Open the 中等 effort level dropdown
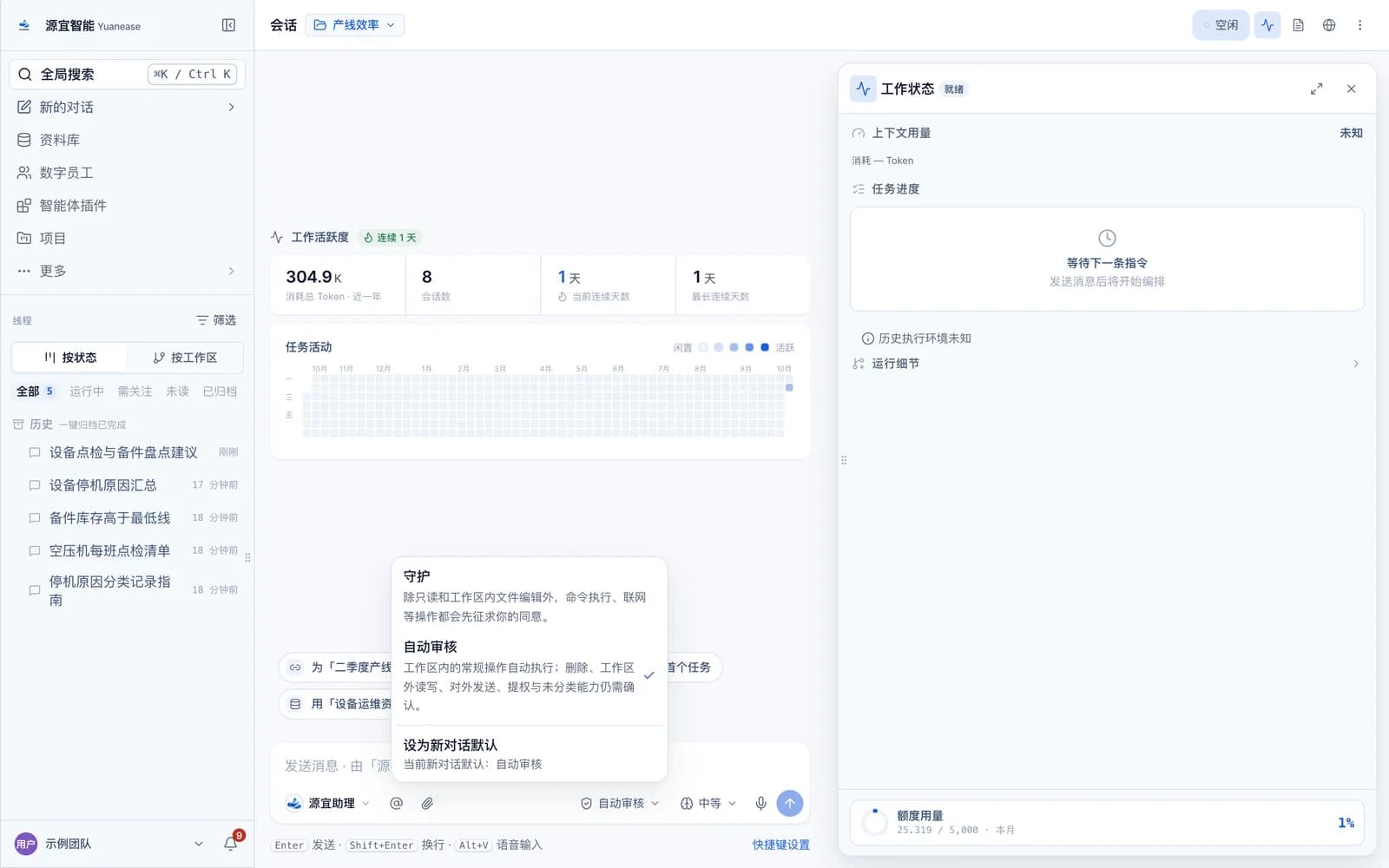Image resolution: width=1389 pixels, height=868 pixels. [708, 803]
